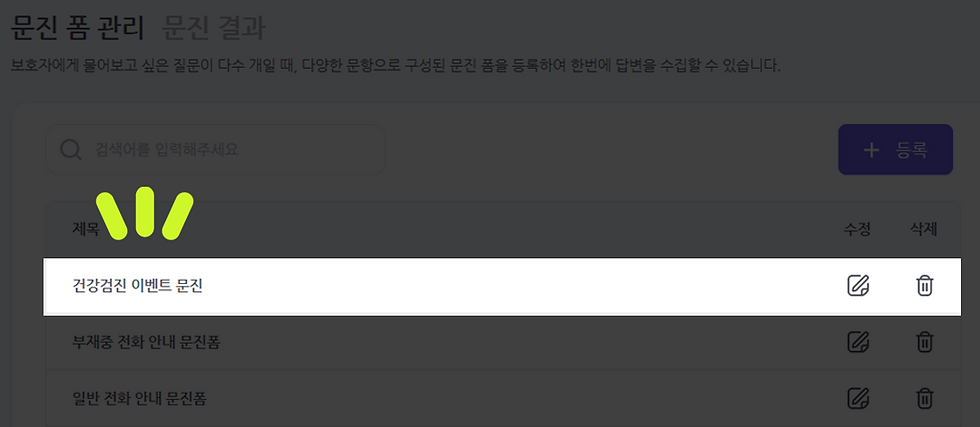Focus the 검색어를 입력해주세요 search field
Image resolution: width=980 pixels, height=427 pixels.
coord(216,149)
